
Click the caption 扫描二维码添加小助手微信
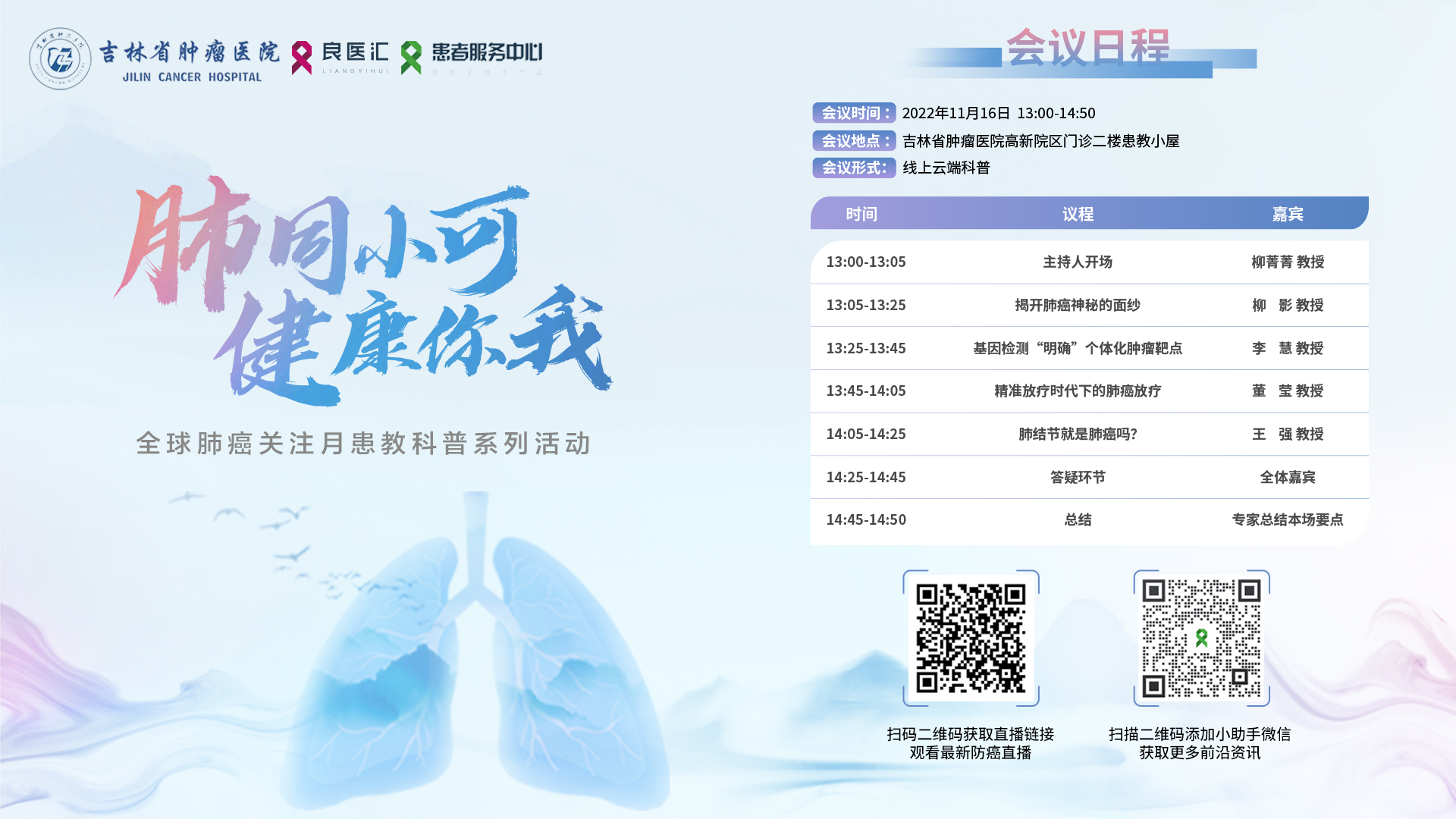pyautogui.click(x=1200, y=734)
